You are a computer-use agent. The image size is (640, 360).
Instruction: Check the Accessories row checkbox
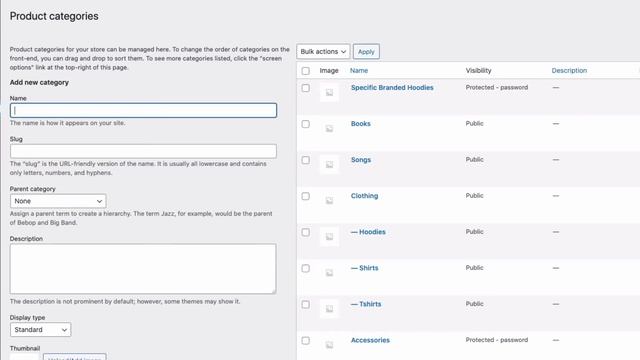point(305,340)
